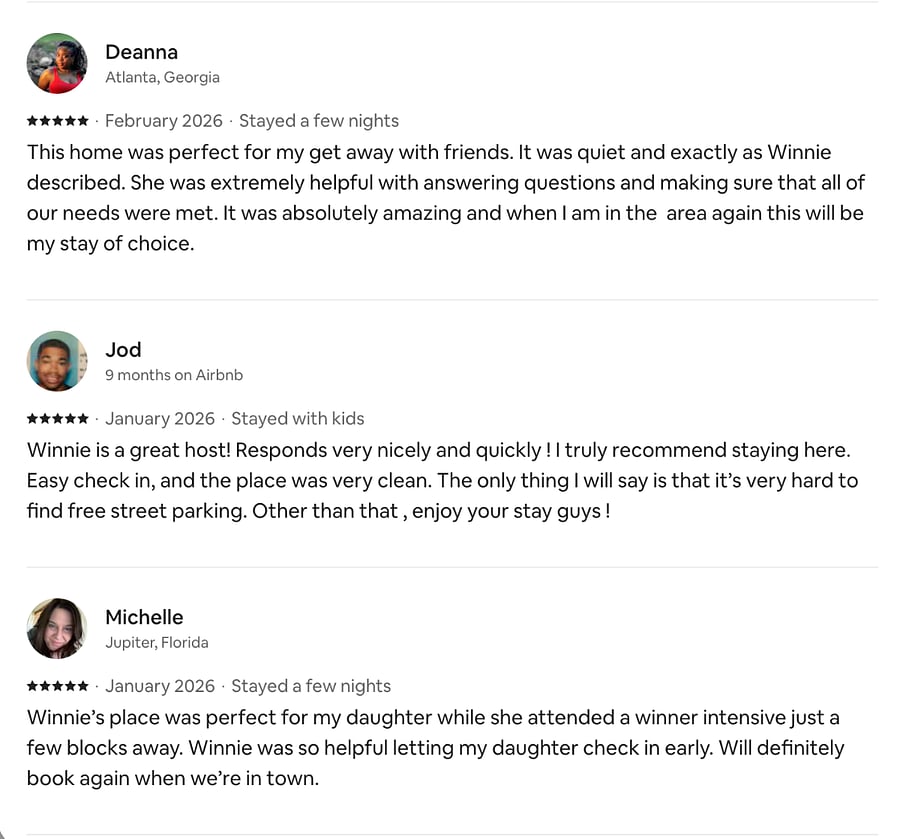
Task: Click the reviewer name Michelle
Action: coord(144,617)
